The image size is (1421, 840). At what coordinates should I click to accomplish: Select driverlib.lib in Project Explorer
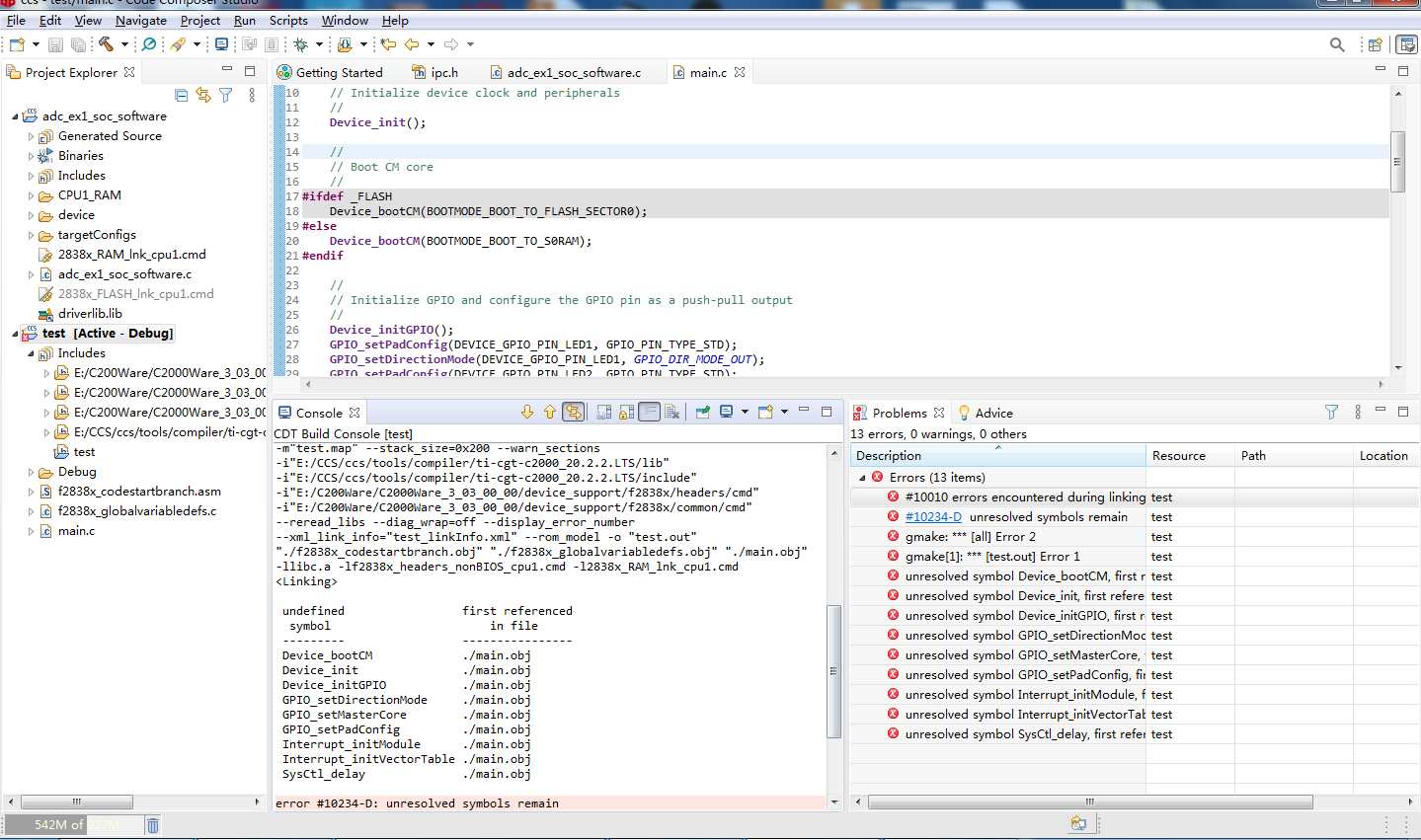pyautogui.click(x=90, y=314)
